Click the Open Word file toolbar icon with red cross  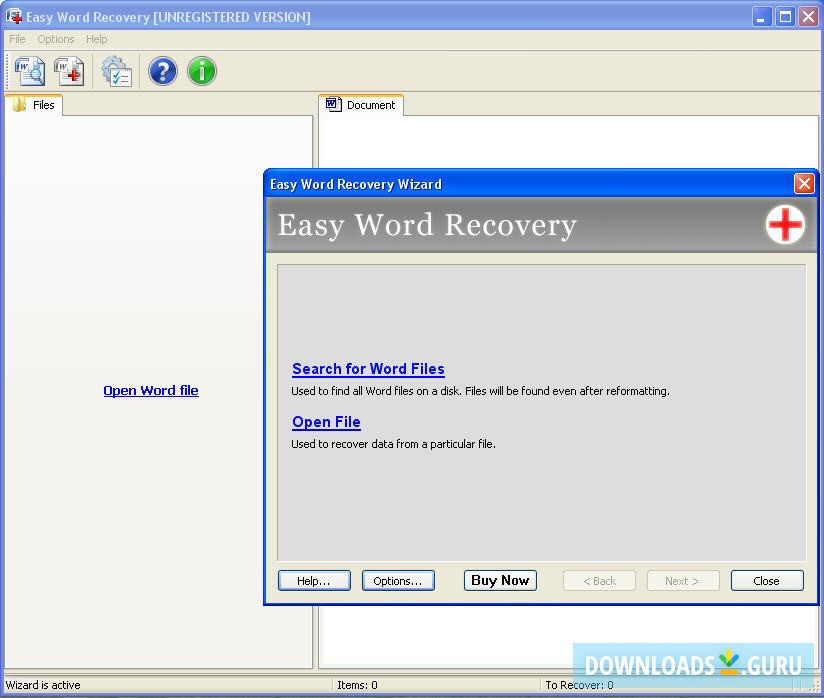(69, 71)
